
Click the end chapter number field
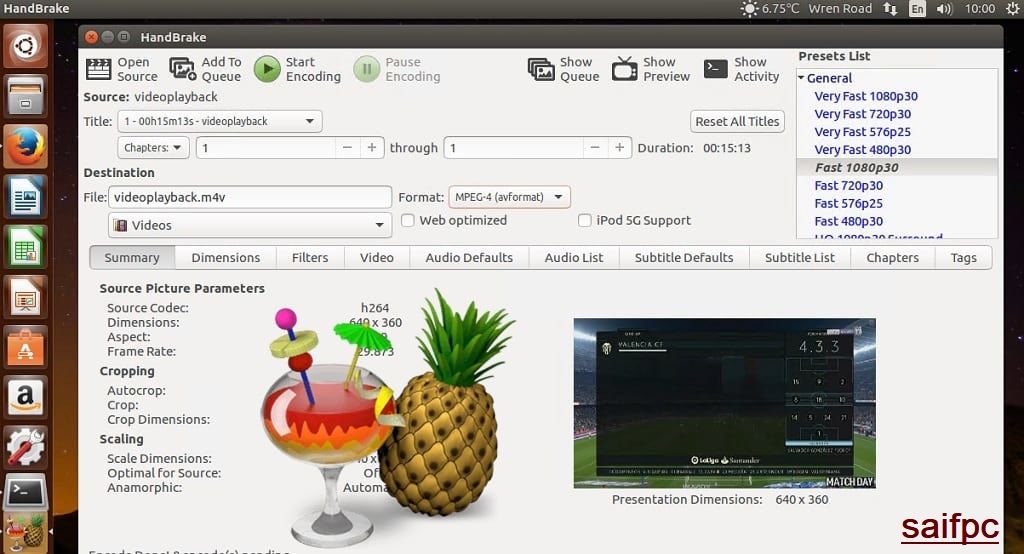coord(513,148)
